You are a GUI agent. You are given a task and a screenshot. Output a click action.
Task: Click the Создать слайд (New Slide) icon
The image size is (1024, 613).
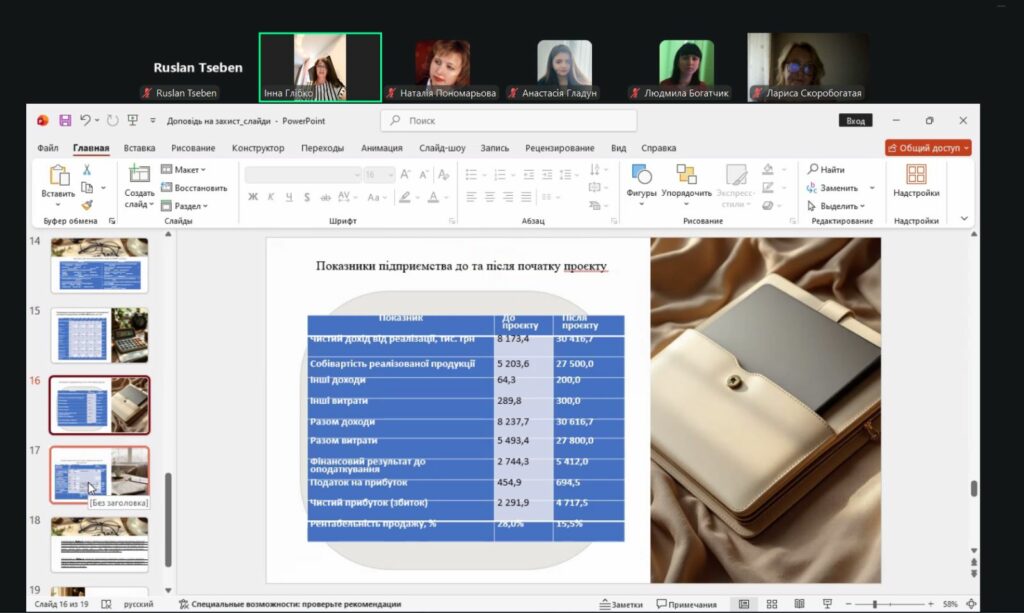pyautogui.click(x=139, y=175)
